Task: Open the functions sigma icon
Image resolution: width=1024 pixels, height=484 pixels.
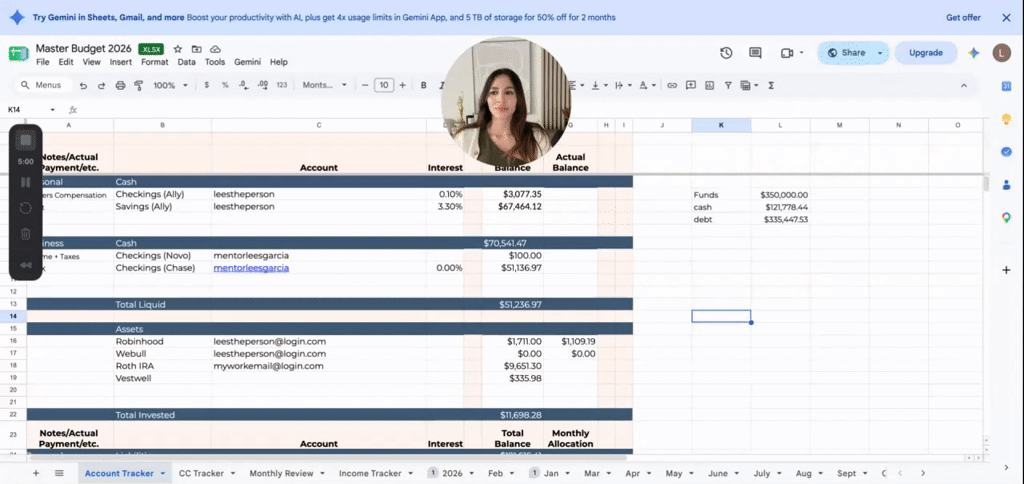Action: click(x=771, y=86)
